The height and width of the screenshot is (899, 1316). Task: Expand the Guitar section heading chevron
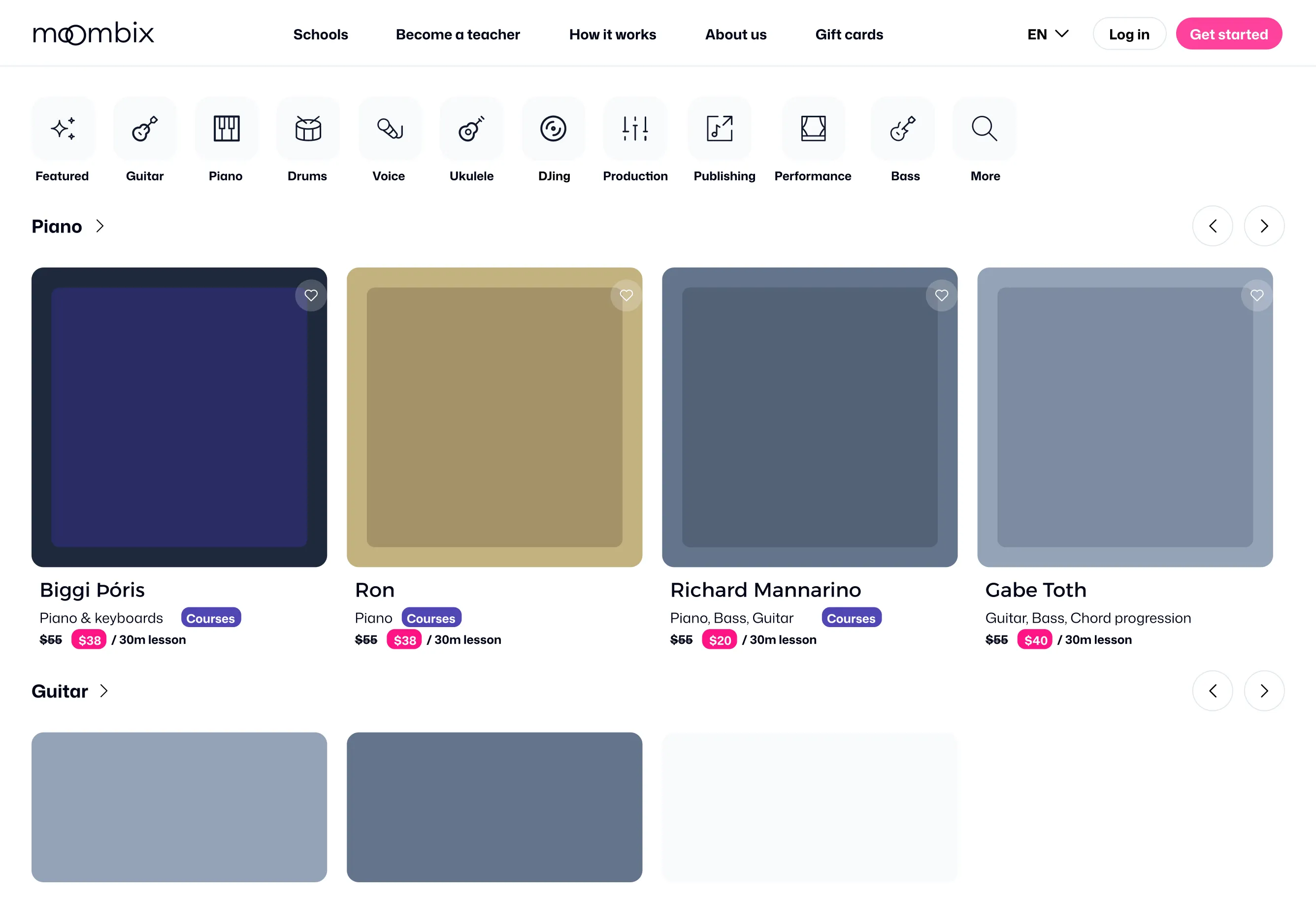[103, 691]
